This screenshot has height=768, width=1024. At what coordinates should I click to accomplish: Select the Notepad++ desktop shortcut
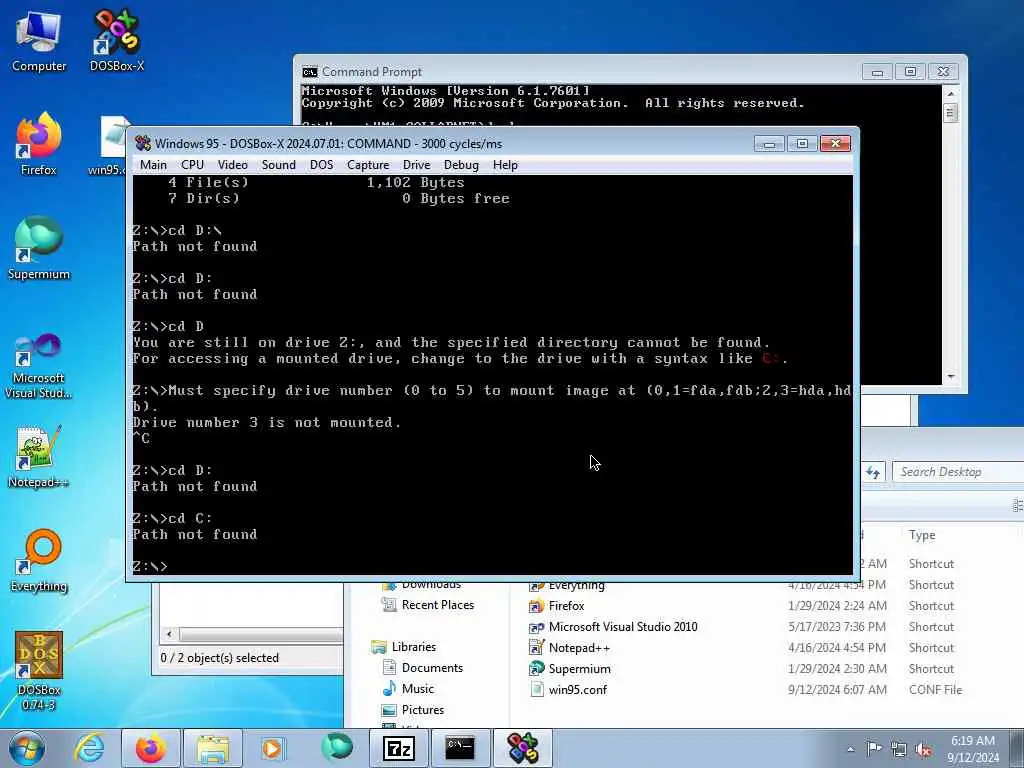39,457
